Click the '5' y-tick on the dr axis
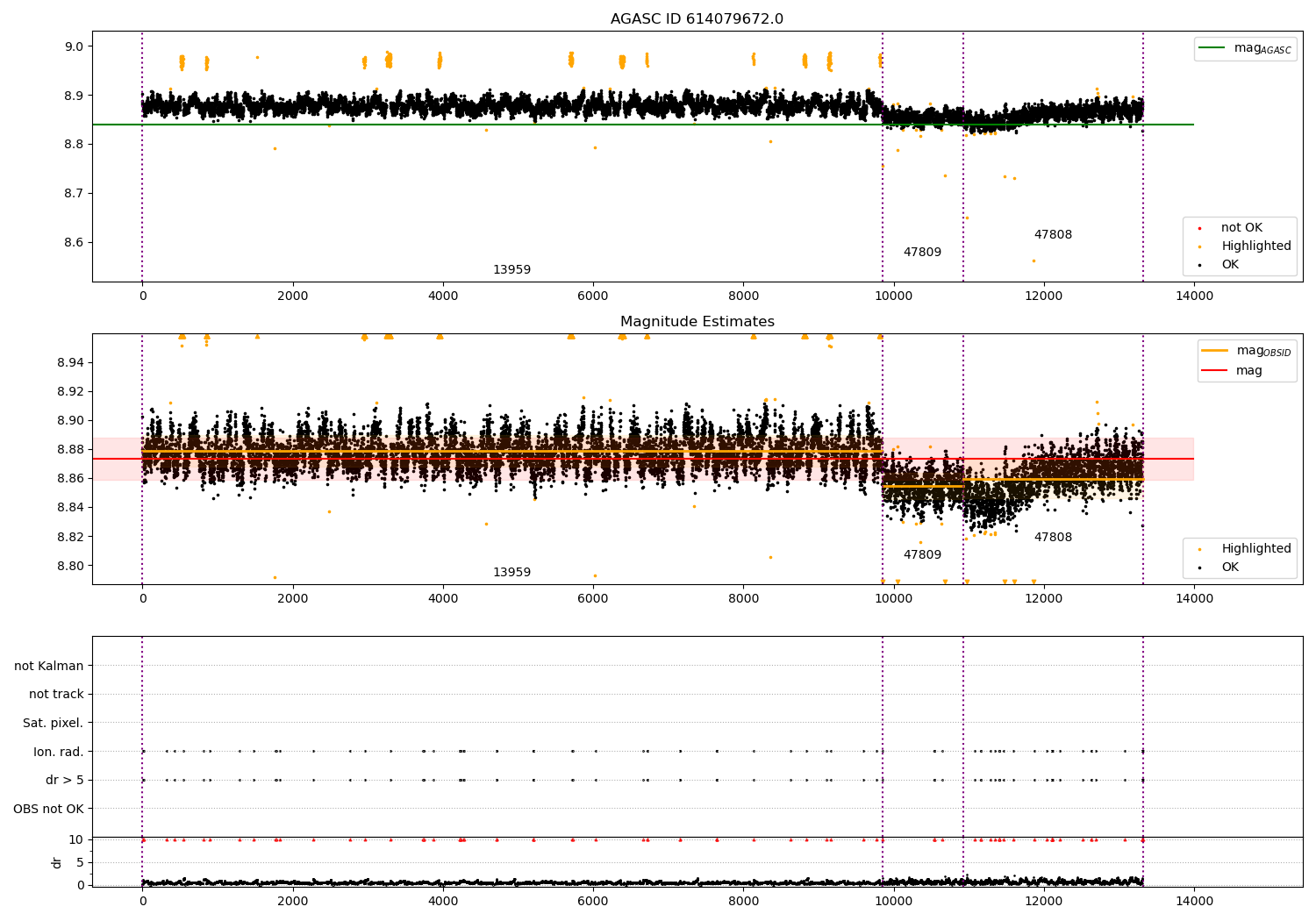1316x921 pixels. click(x=80, y=862)
